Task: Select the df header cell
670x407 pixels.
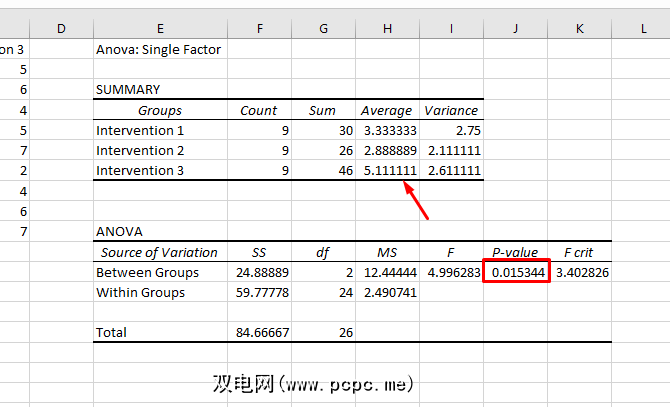Action: coord(323,252)
